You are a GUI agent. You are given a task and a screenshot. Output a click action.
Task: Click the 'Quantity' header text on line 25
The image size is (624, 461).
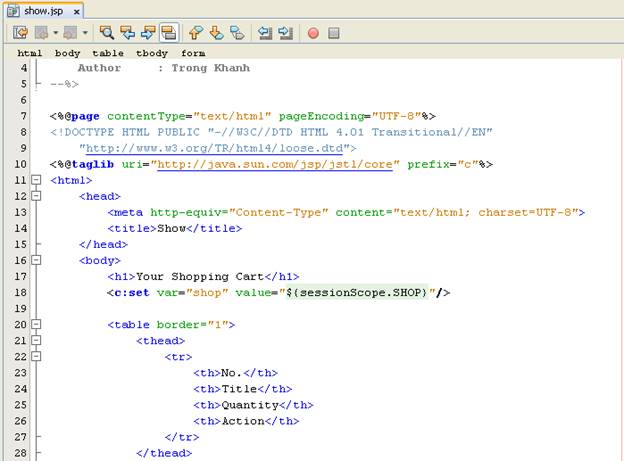(x=250, y=405)
